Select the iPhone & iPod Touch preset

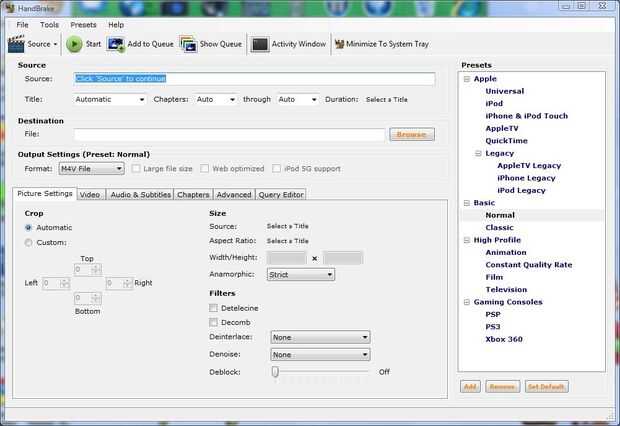coord(527,116)
